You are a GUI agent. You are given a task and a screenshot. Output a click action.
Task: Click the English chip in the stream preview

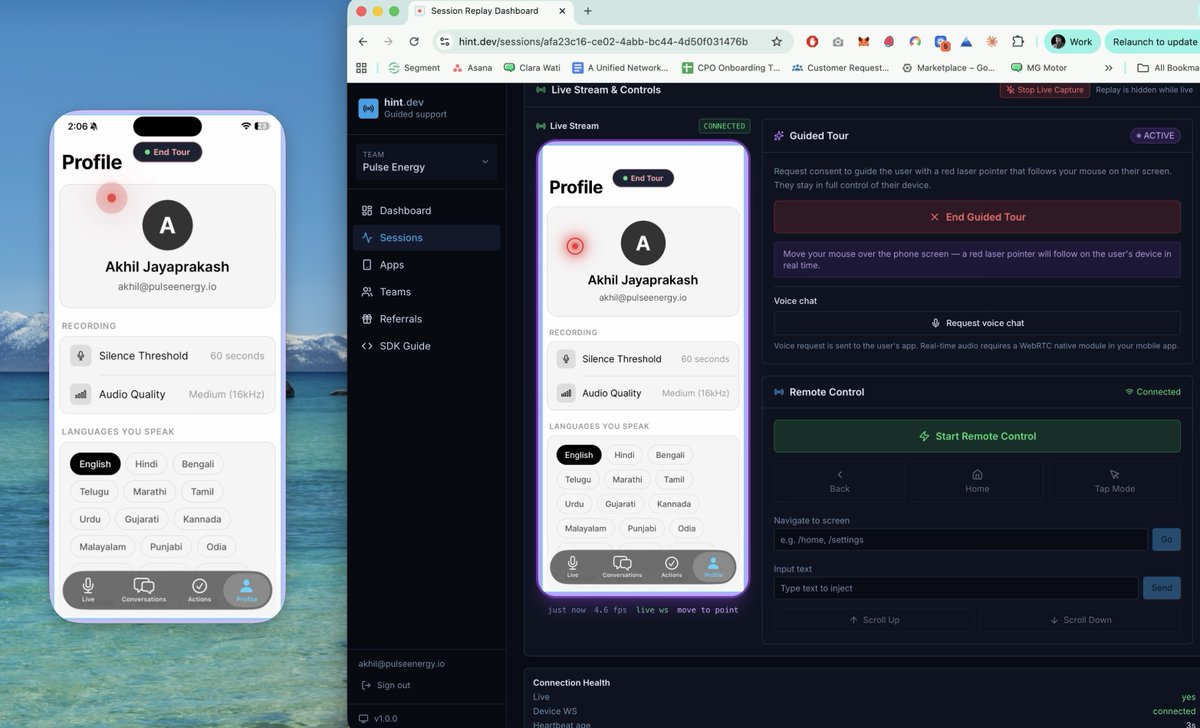click(x=579, y=455)
